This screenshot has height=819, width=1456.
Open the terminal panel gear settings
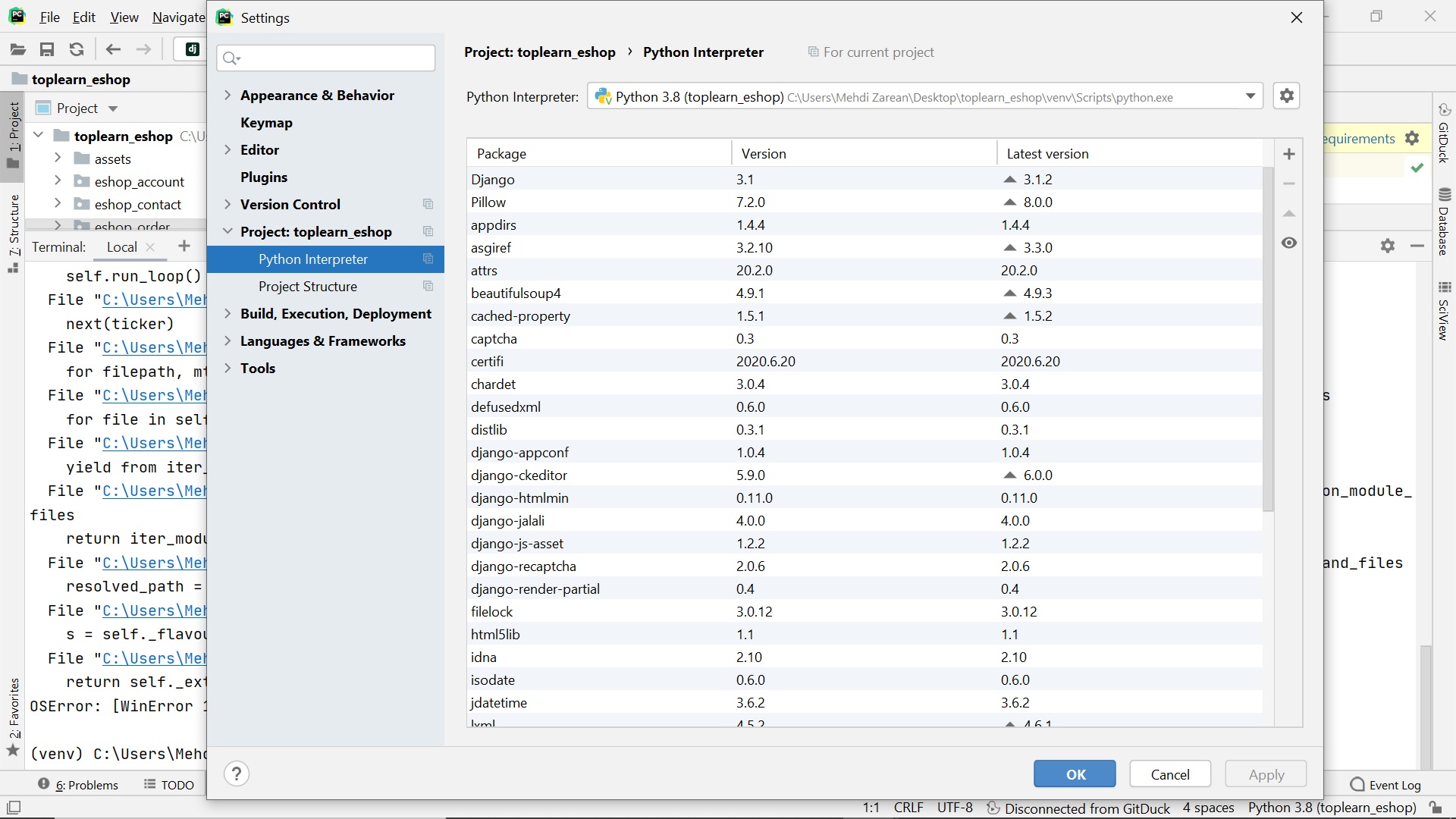(1387, 246)
